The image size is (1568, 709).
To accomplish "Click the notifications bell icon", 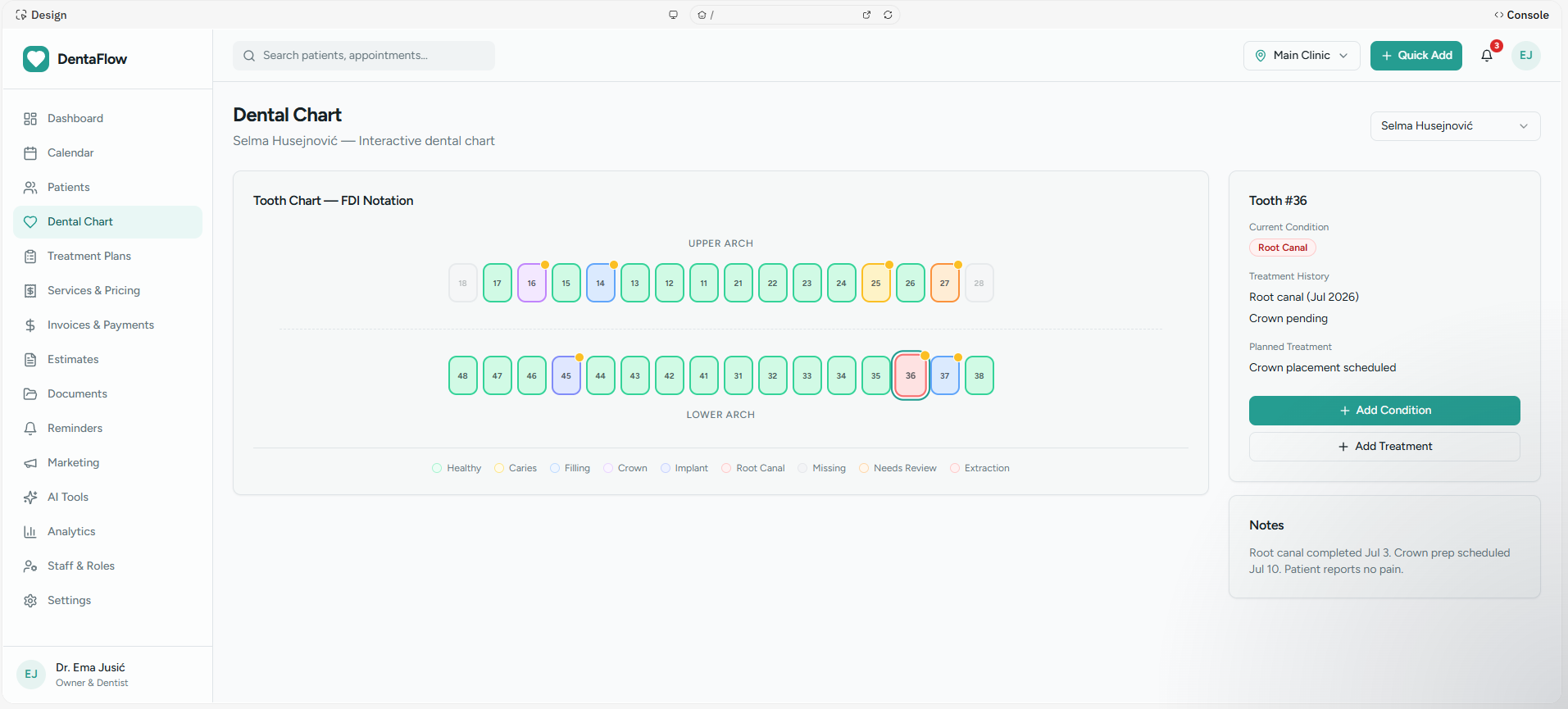I will click(x=1487, y=56).
